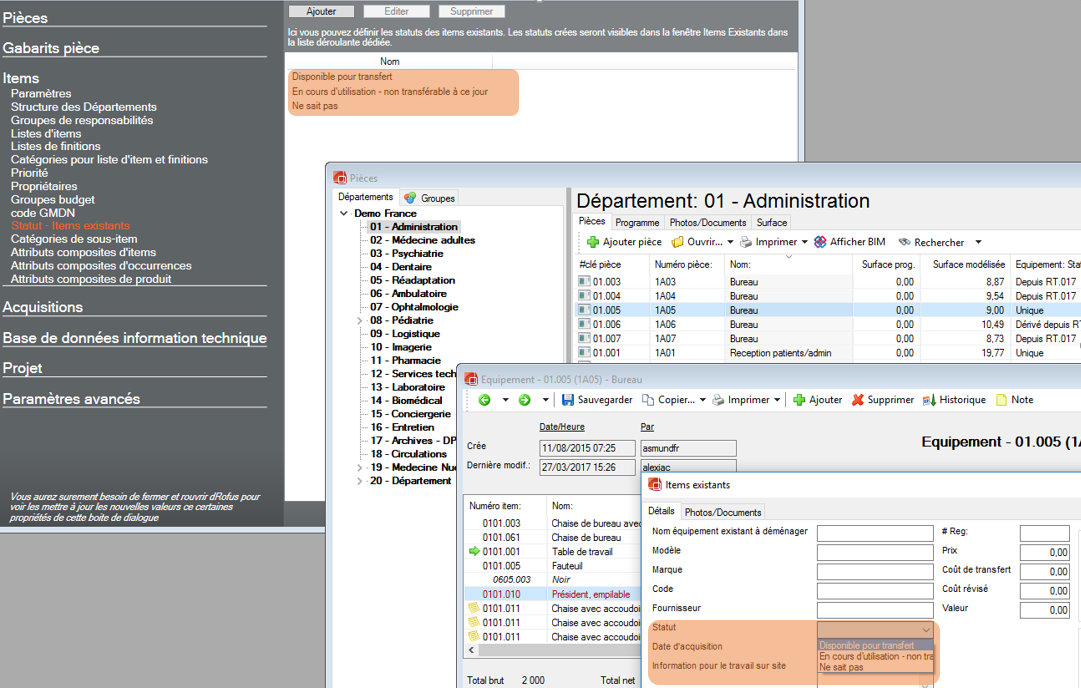This screenshot has width=1081, height=688.
Task: Switch to the Groupes tab
Action: (430, 198)
